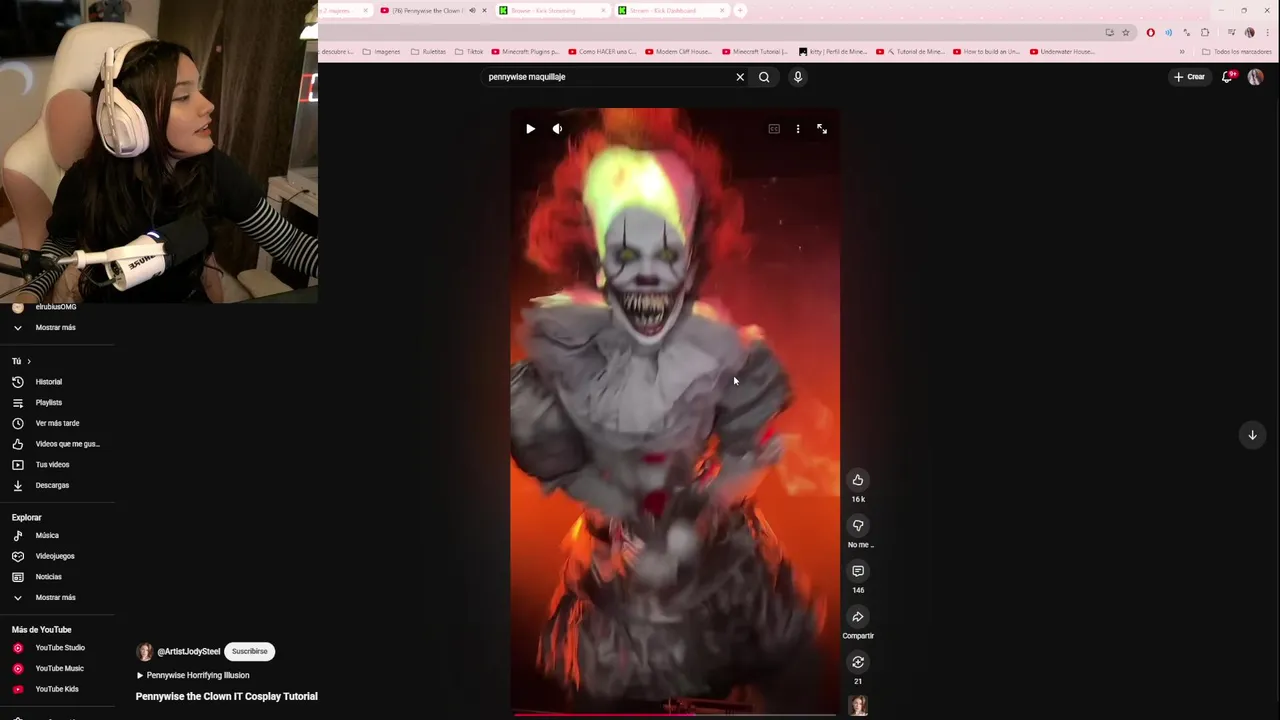This screenshot has width=1280, height=720.
Task: Bookmark this page with the star
Action: pos(1126,32)
